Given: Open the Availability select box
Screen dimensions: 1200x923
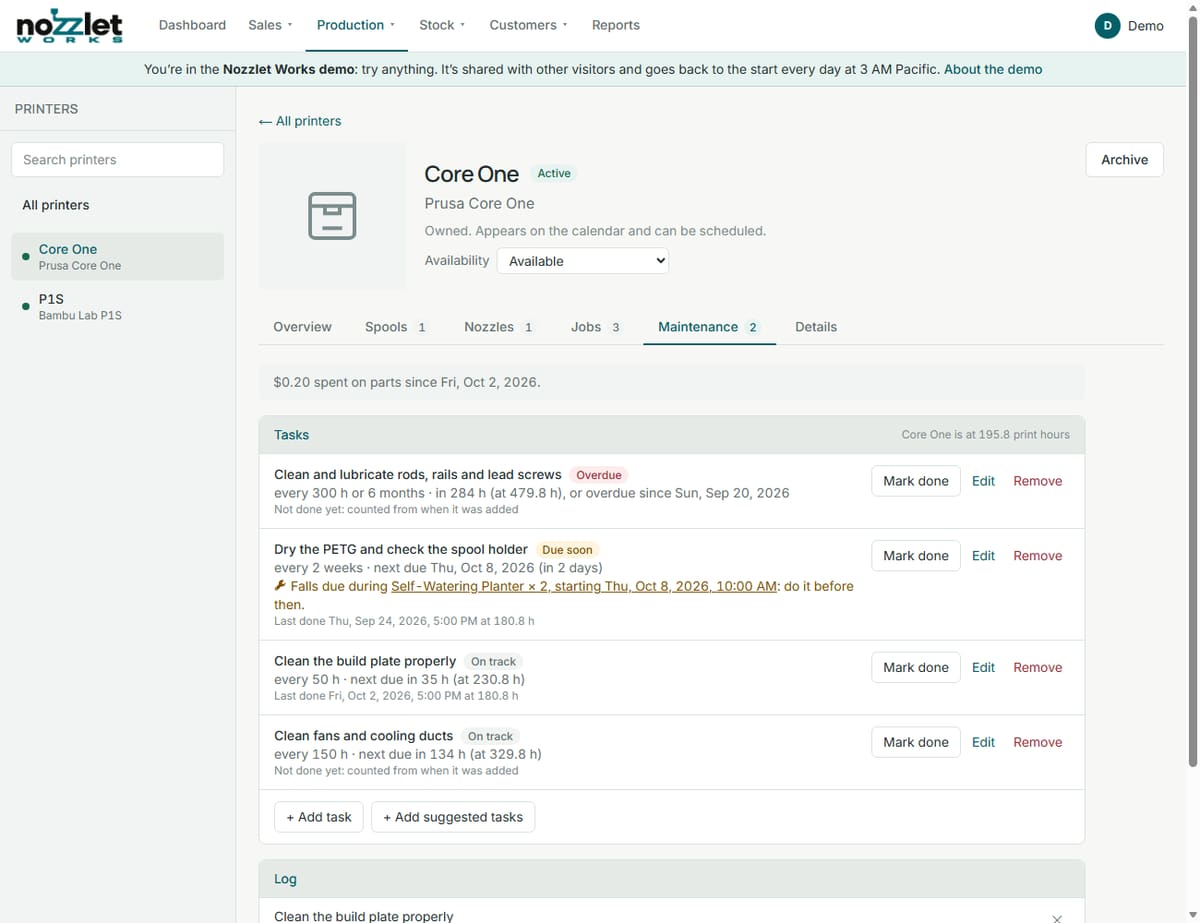Looking at the screenshot, I should click(582, 261).
